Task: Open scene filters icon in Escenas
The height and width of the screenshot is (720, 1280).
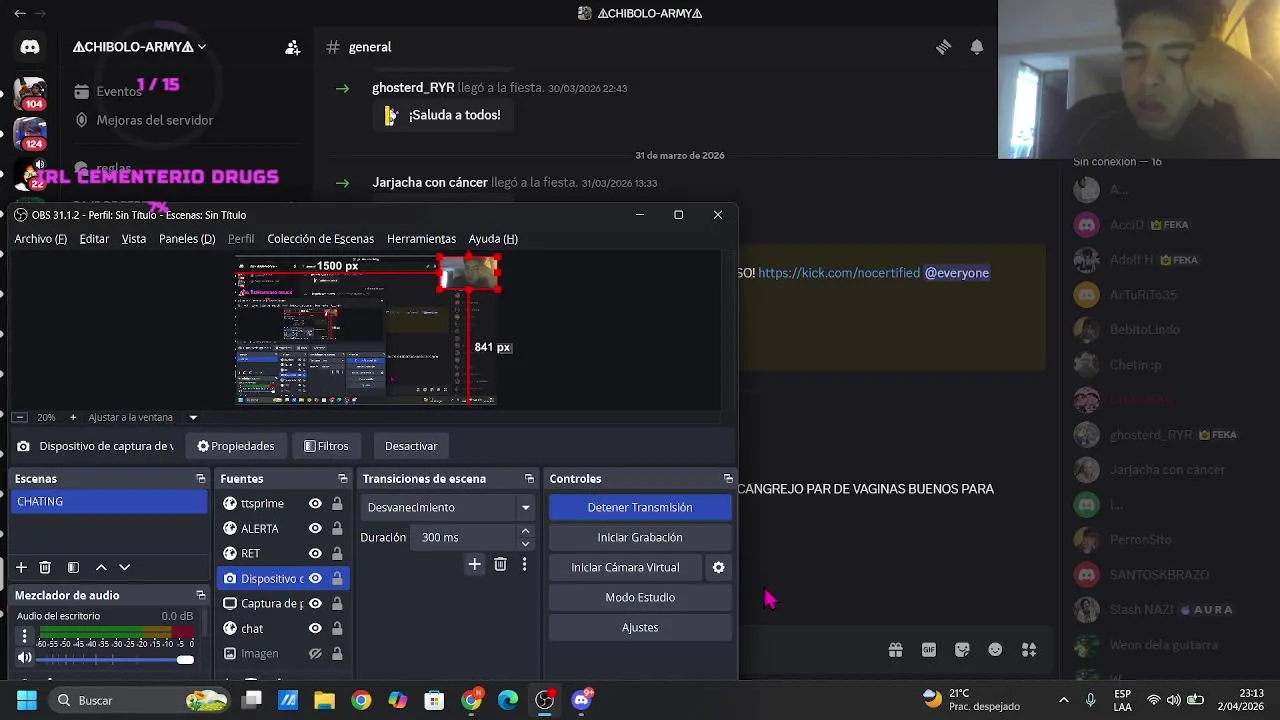Action: tap(73, 567)
